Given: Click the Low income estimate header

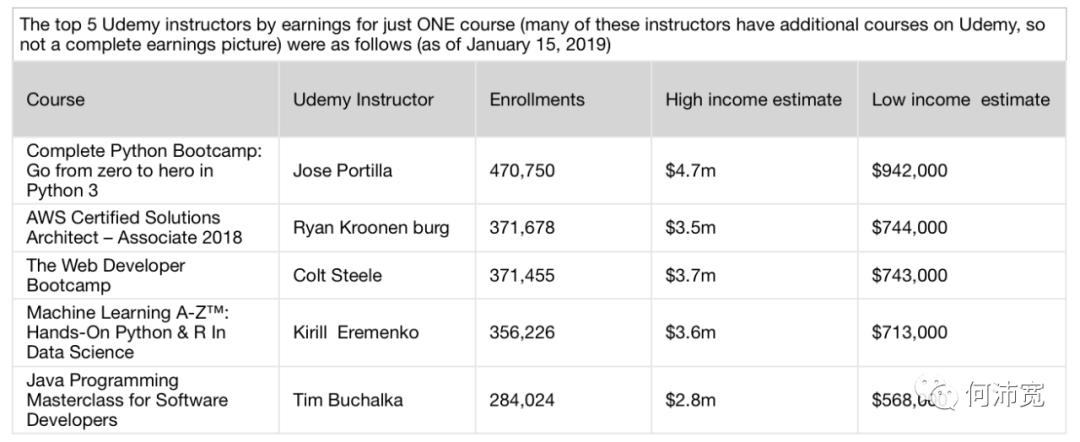Looking at the screenshot, I should pos(960,100).
